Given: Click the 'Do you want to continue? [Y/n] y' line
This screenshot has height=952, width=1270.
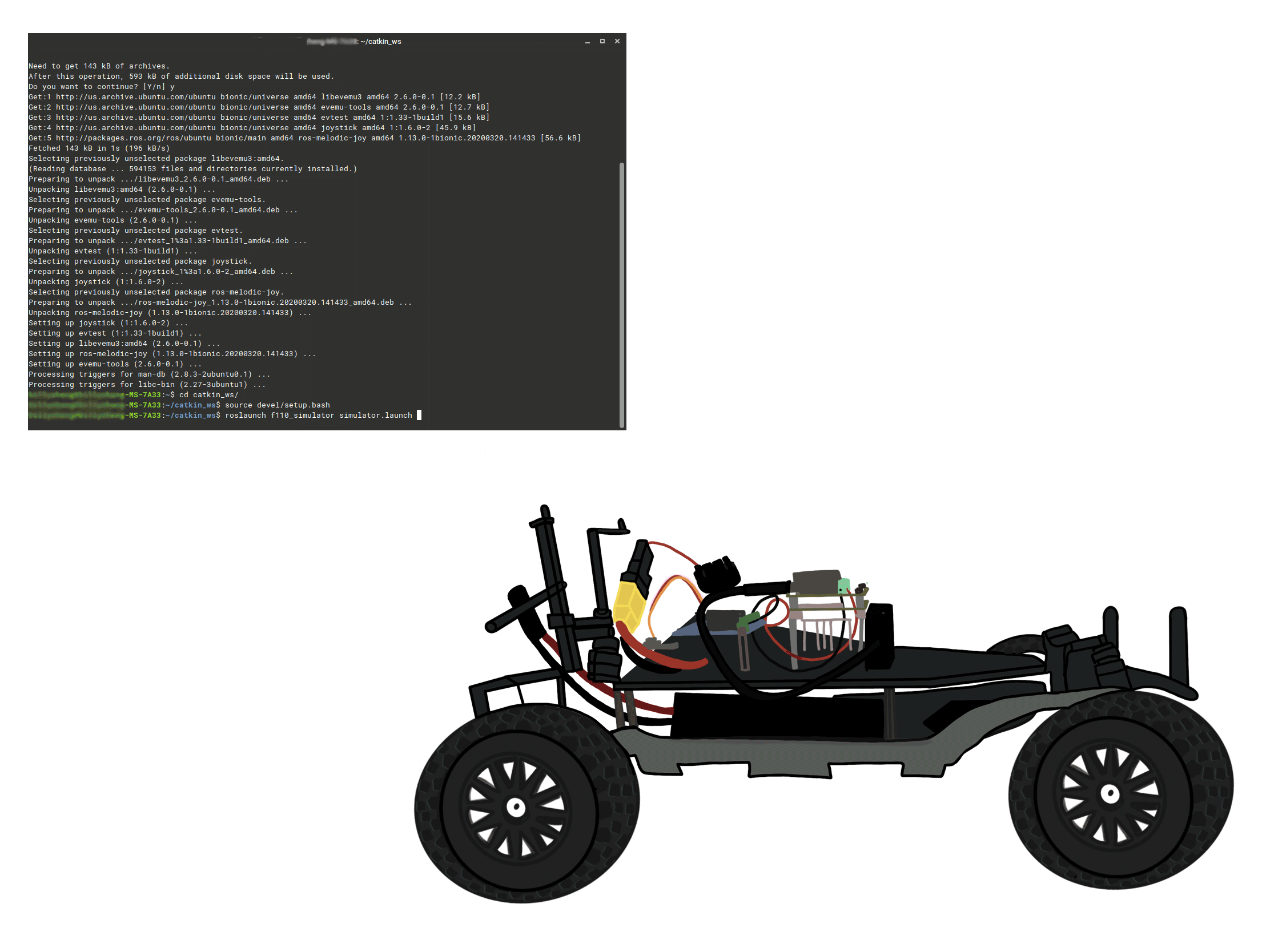Looking at the screenshot, I should pyautogui.click(x=102, y=87).
